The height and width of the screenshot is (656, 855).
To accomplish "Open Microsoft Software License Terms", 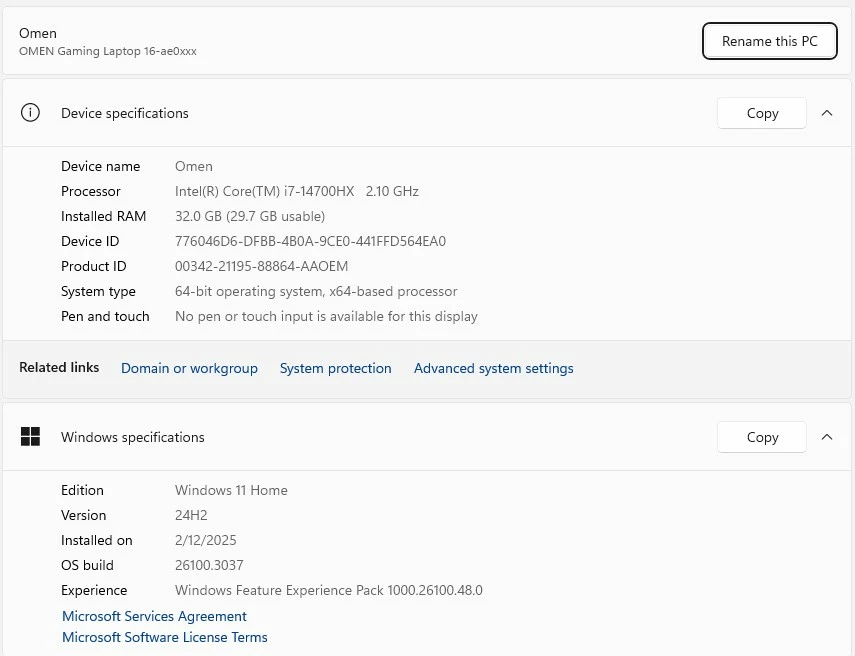I will pos(165,637).
